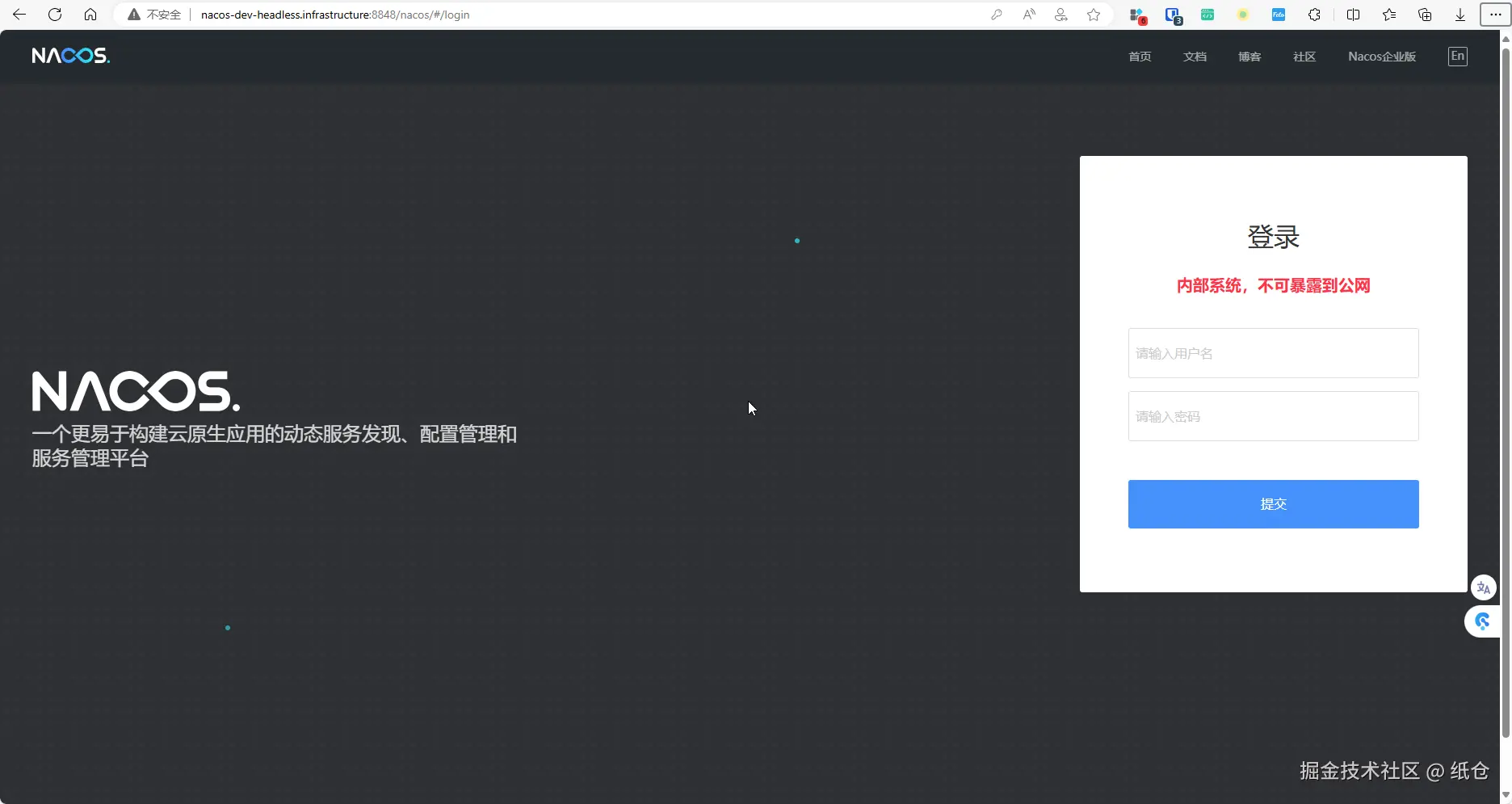Add this page to favorites
This screenshot has height=804, width=1512.
point(1094,15)
